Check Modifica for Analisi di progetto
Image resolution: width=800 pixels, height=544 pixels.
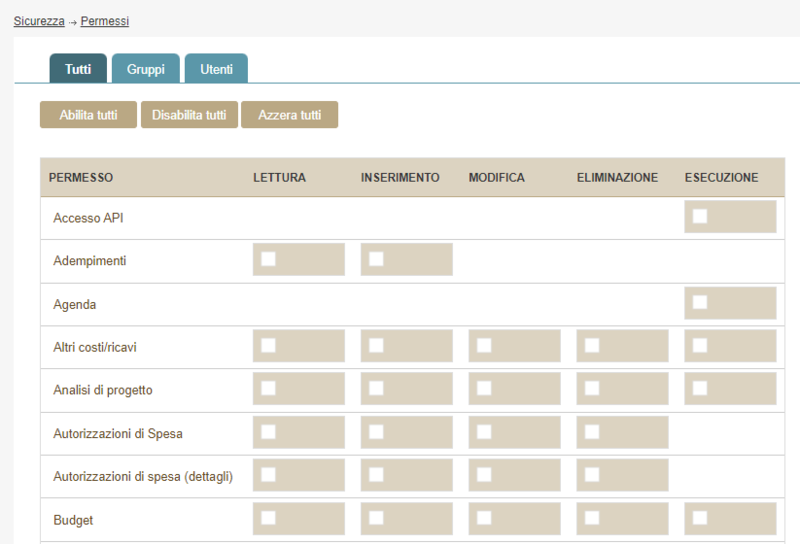(x=484, y=388)
